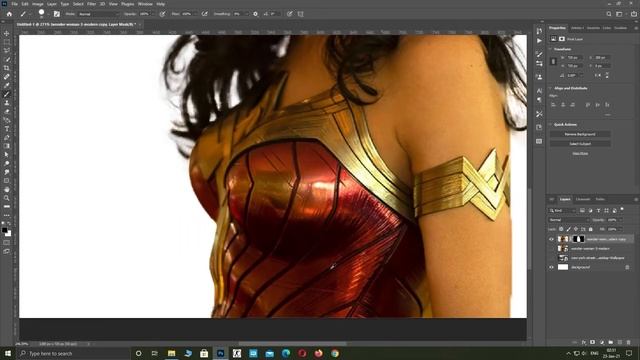The width and height of the screenshot is (640, 360).
Task: Open the History panel icon in side strip
Action: coord(539,31)
